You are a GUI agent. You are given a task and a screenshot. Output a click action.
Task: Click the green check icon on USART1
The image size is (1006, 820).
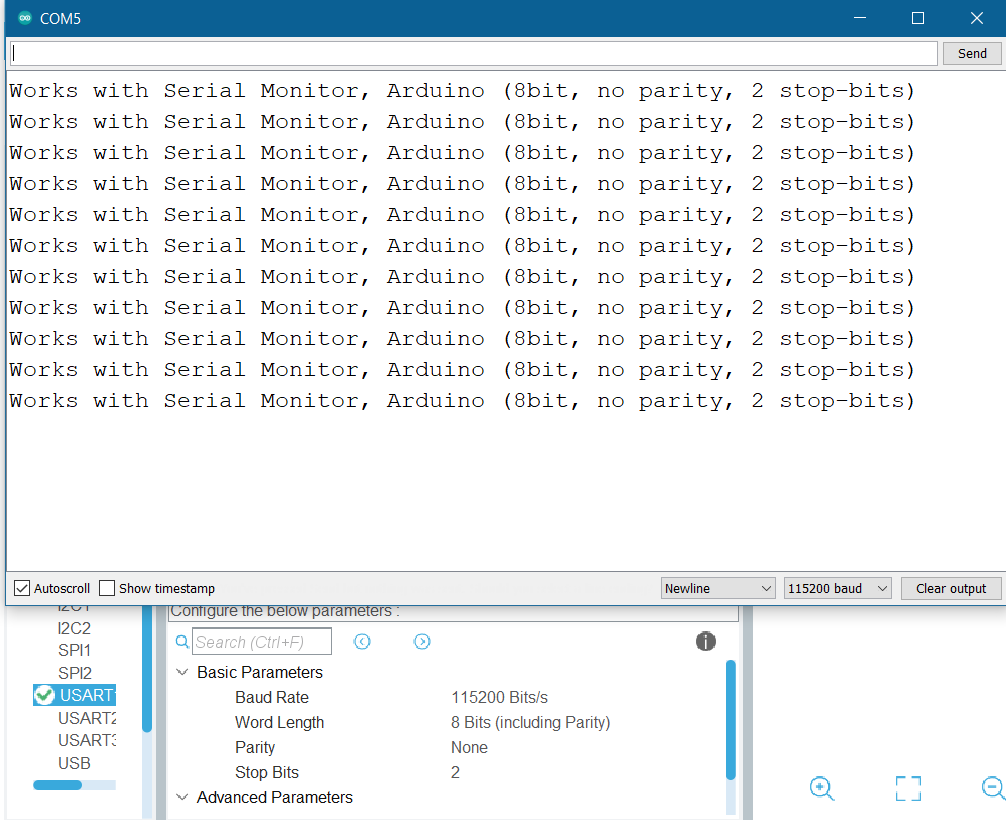(x=44, y=695)
